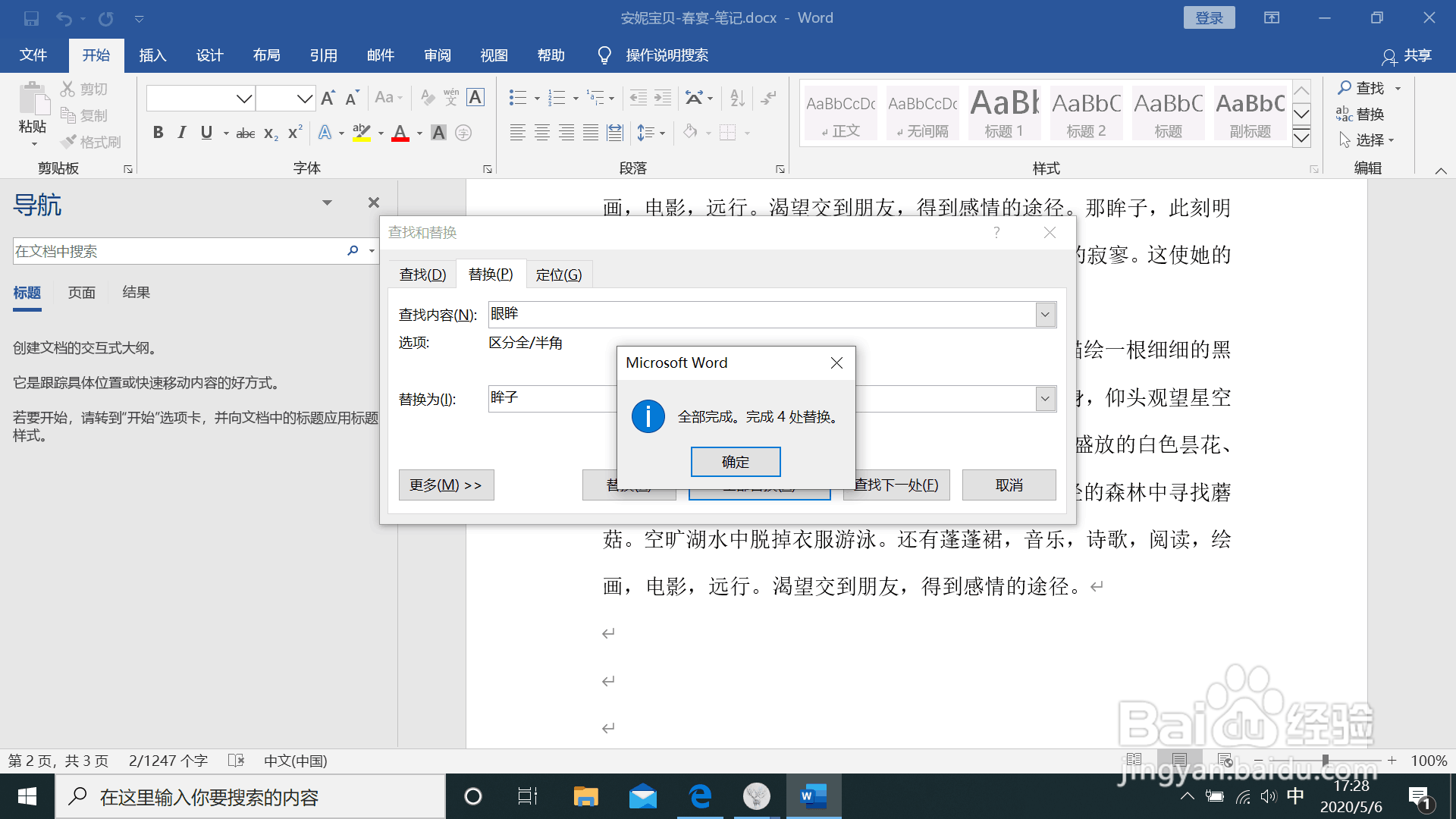Toggle strikethrough formatting
The width and height of the screenshot is (1456, 819).
(244, 133)
